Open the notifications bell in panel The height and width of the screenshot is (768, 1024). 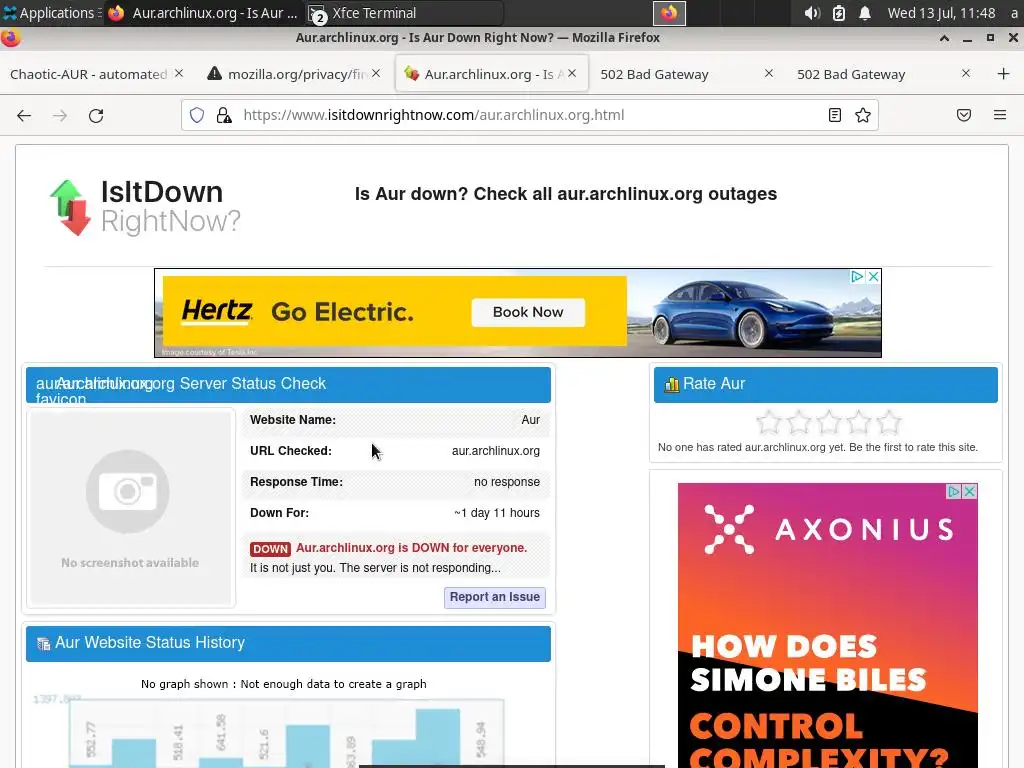(x=865, y=13)
